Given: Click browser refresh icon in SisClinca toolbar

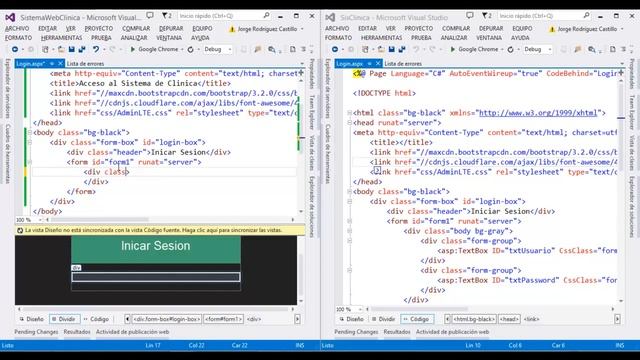Looking at the screenshot, I should pos(510,49).
